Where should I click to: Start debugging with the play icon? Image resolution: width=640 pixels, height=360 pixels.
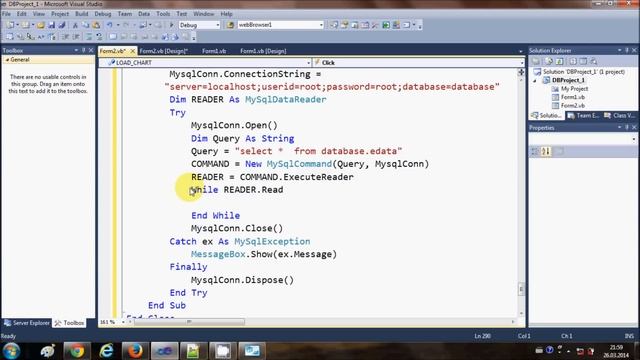pos(171,25)
